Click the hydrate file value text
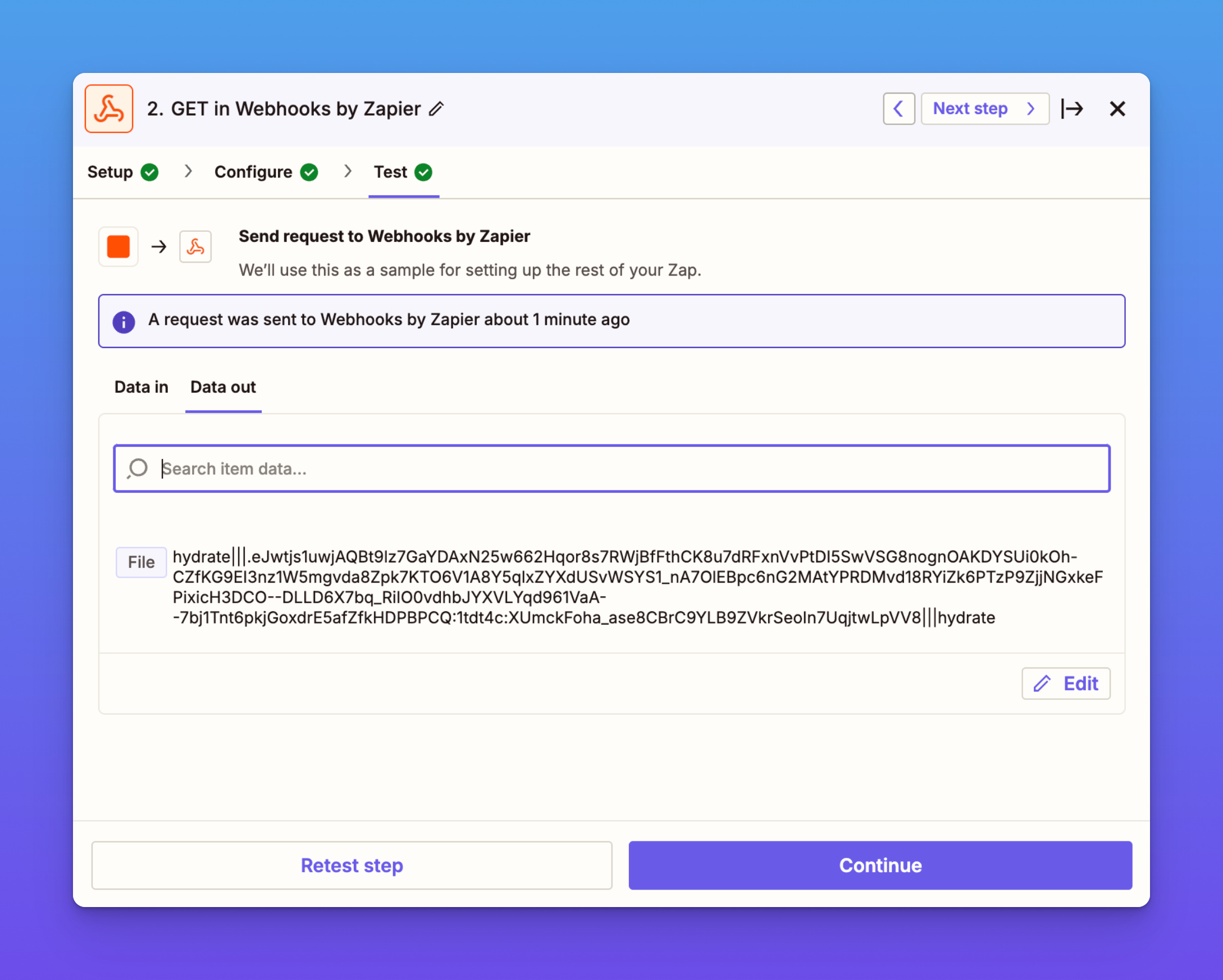 click(637, 587)
